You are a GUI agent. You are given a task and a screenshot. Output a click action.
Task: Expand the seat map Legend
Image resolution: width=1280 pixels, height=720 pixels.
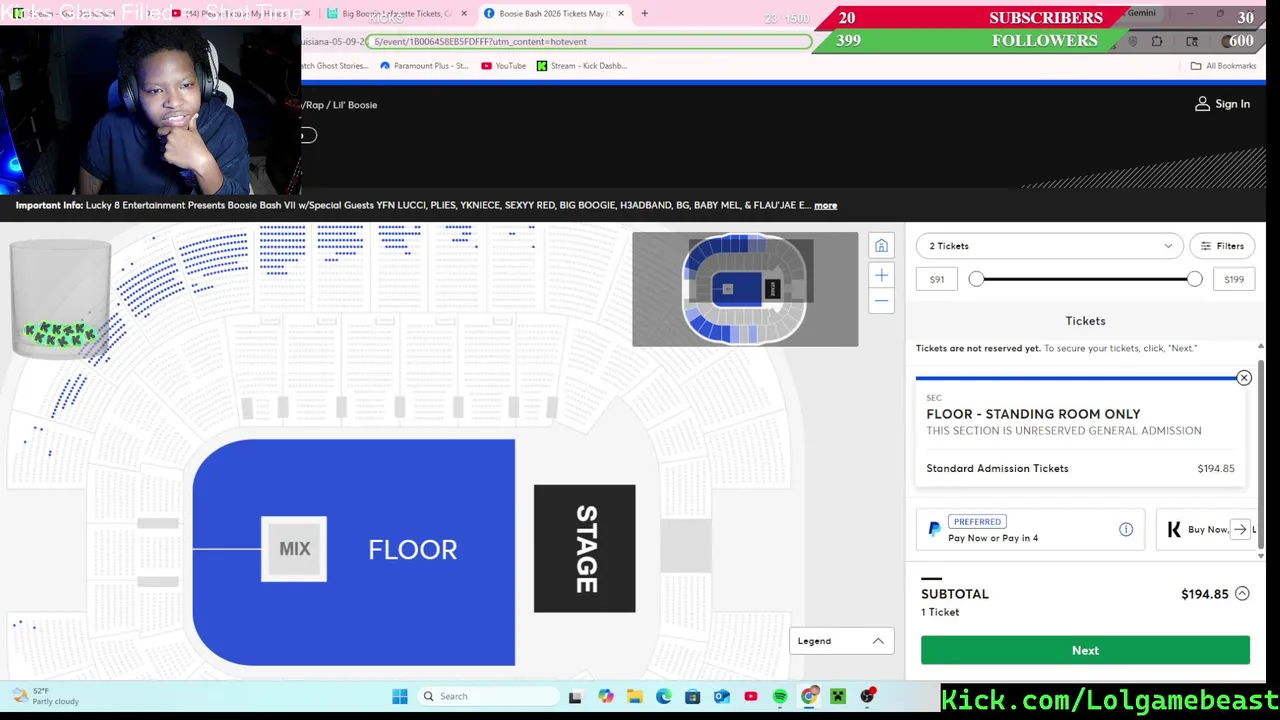click(x=841, y=641)
